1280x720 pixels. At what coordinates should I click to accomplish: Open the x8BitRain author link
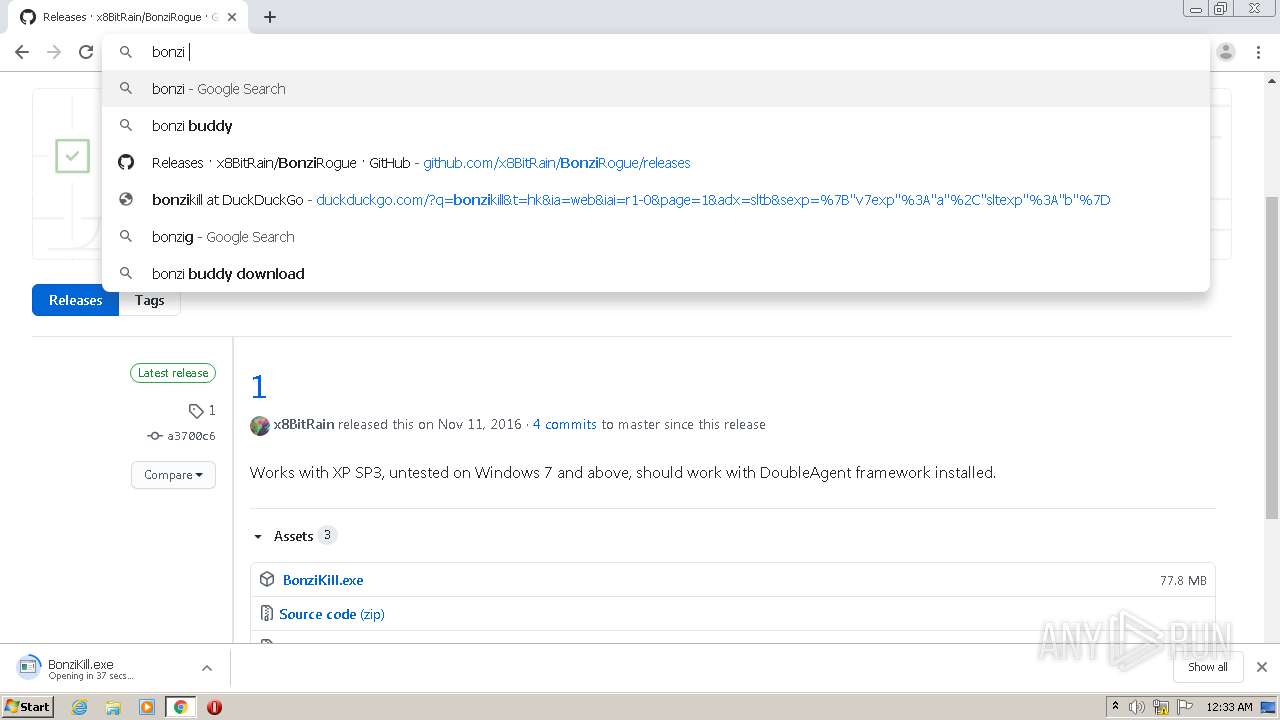304,424
